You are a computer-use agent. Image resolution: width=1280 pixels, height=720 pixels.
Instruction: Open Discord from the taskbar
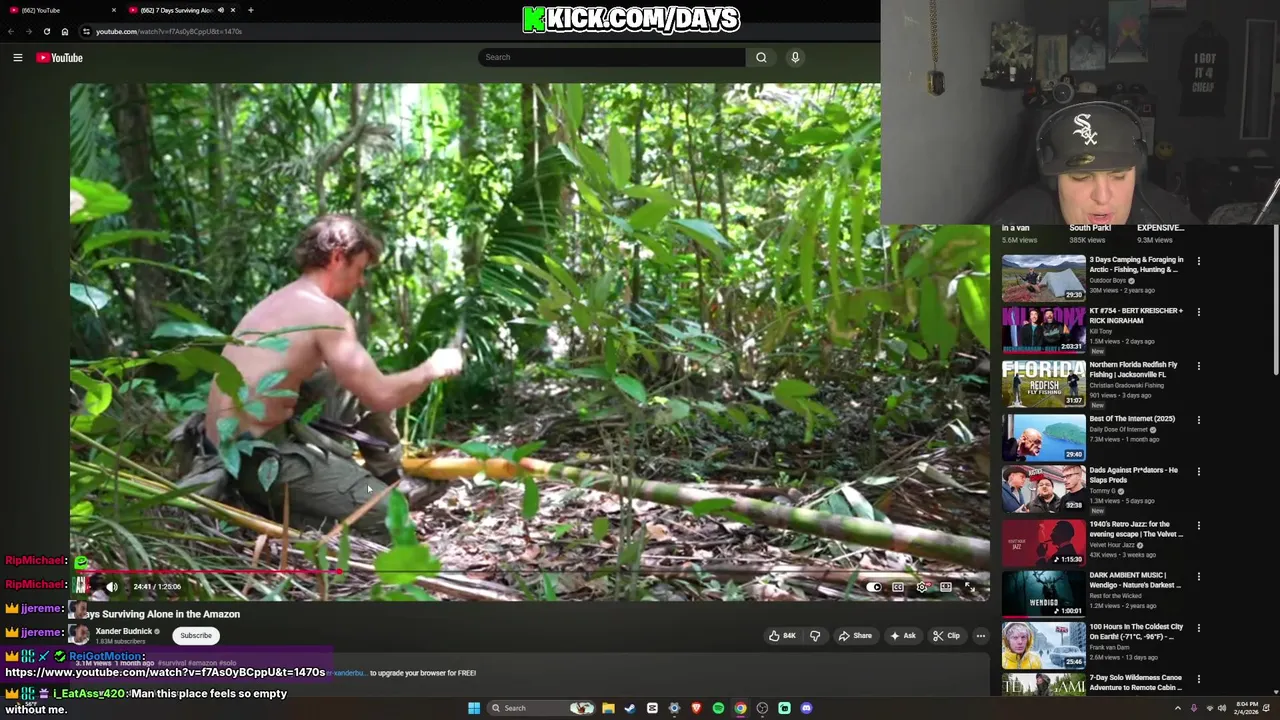806,708
